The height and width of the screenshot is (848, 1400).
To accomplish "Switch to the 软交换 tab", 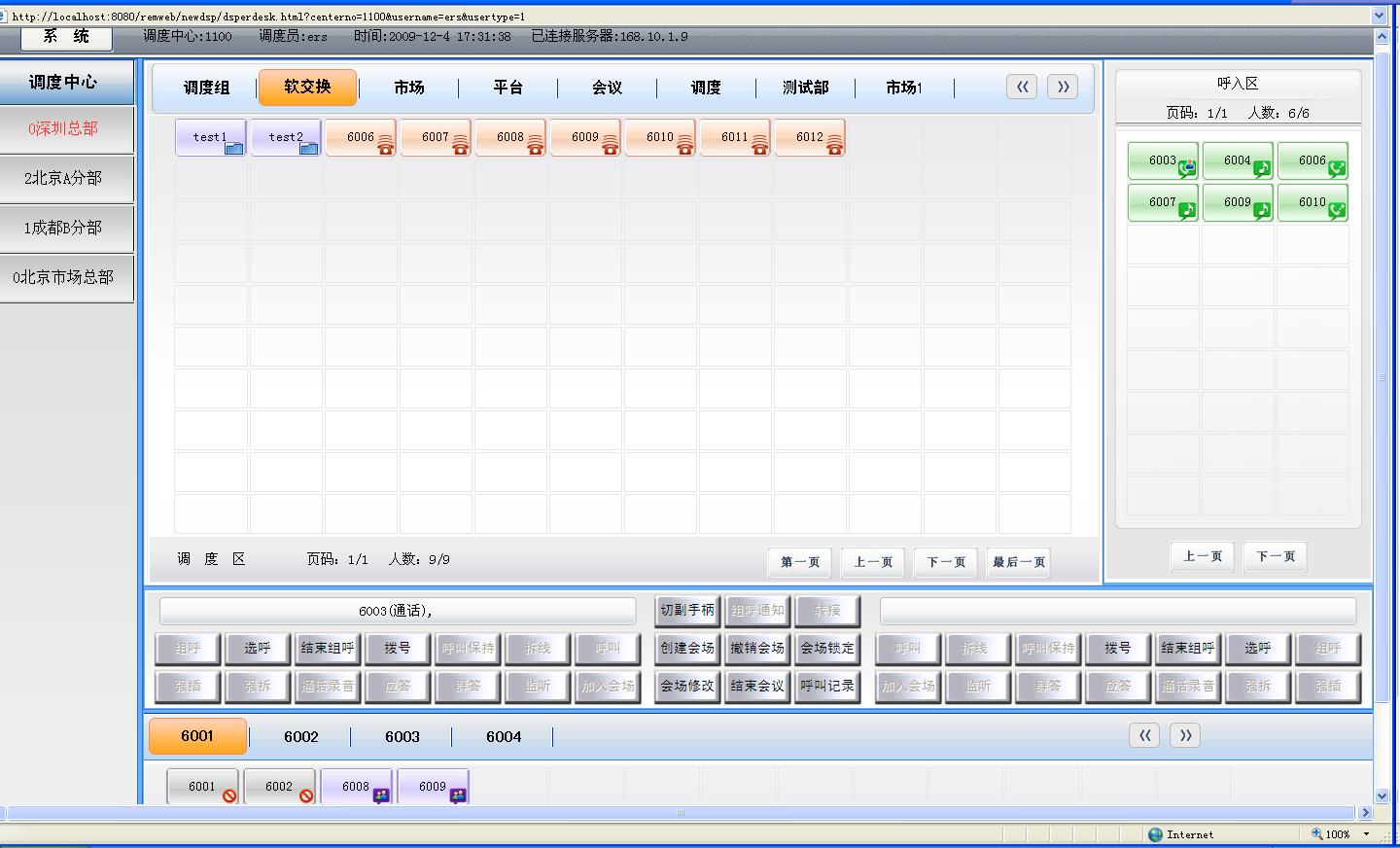I will 307,87.
